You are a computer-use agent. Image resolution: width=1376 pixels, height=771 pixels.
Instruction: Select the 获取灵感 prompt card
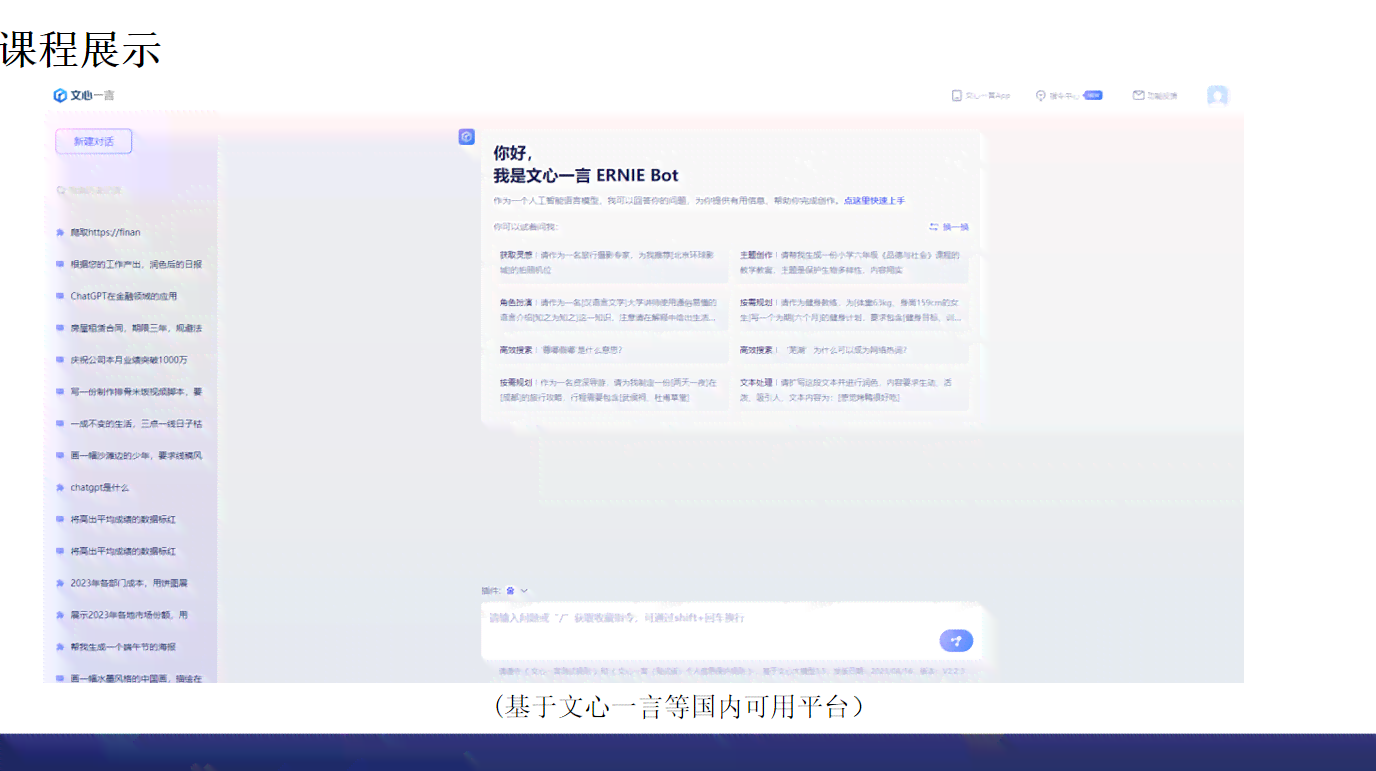611,263
